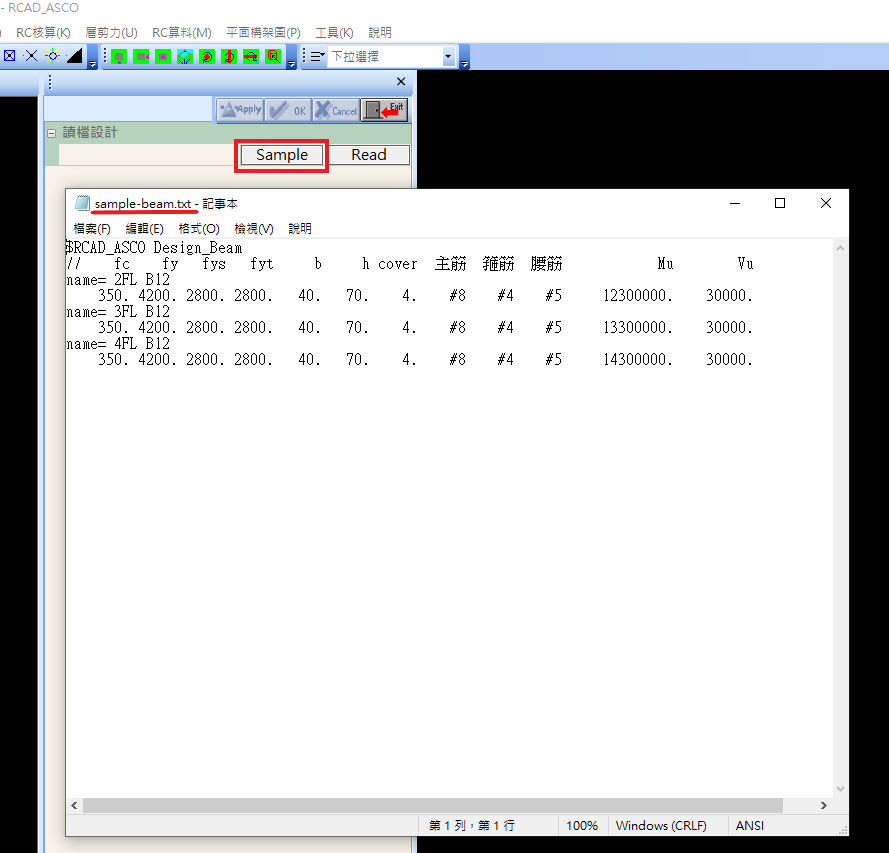Click the 100% zoom status entry

coord(582,826)
